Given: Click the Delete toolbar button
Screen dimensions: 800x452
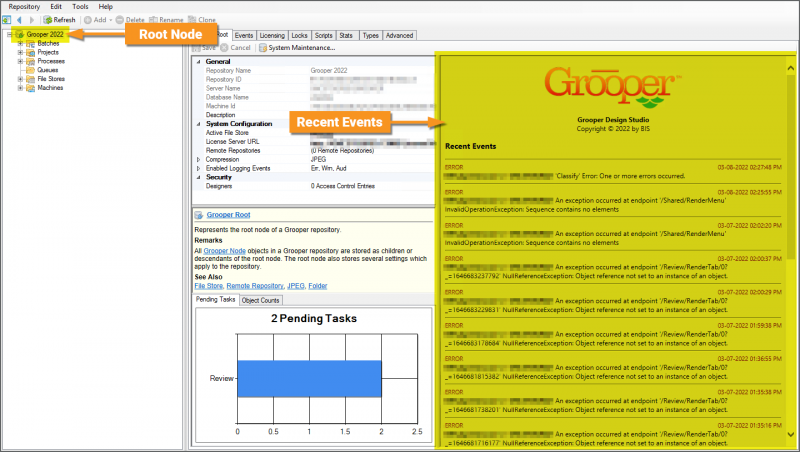Looking at the screenshot, I should pyautogui.click(x=130, y=20).
